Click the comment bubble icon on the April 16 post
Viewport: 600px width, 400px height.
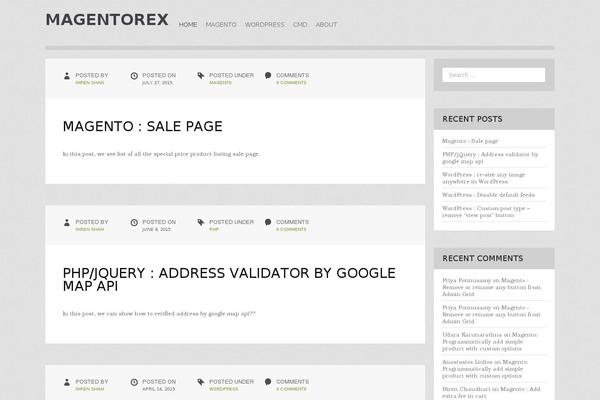coord(268,382)
